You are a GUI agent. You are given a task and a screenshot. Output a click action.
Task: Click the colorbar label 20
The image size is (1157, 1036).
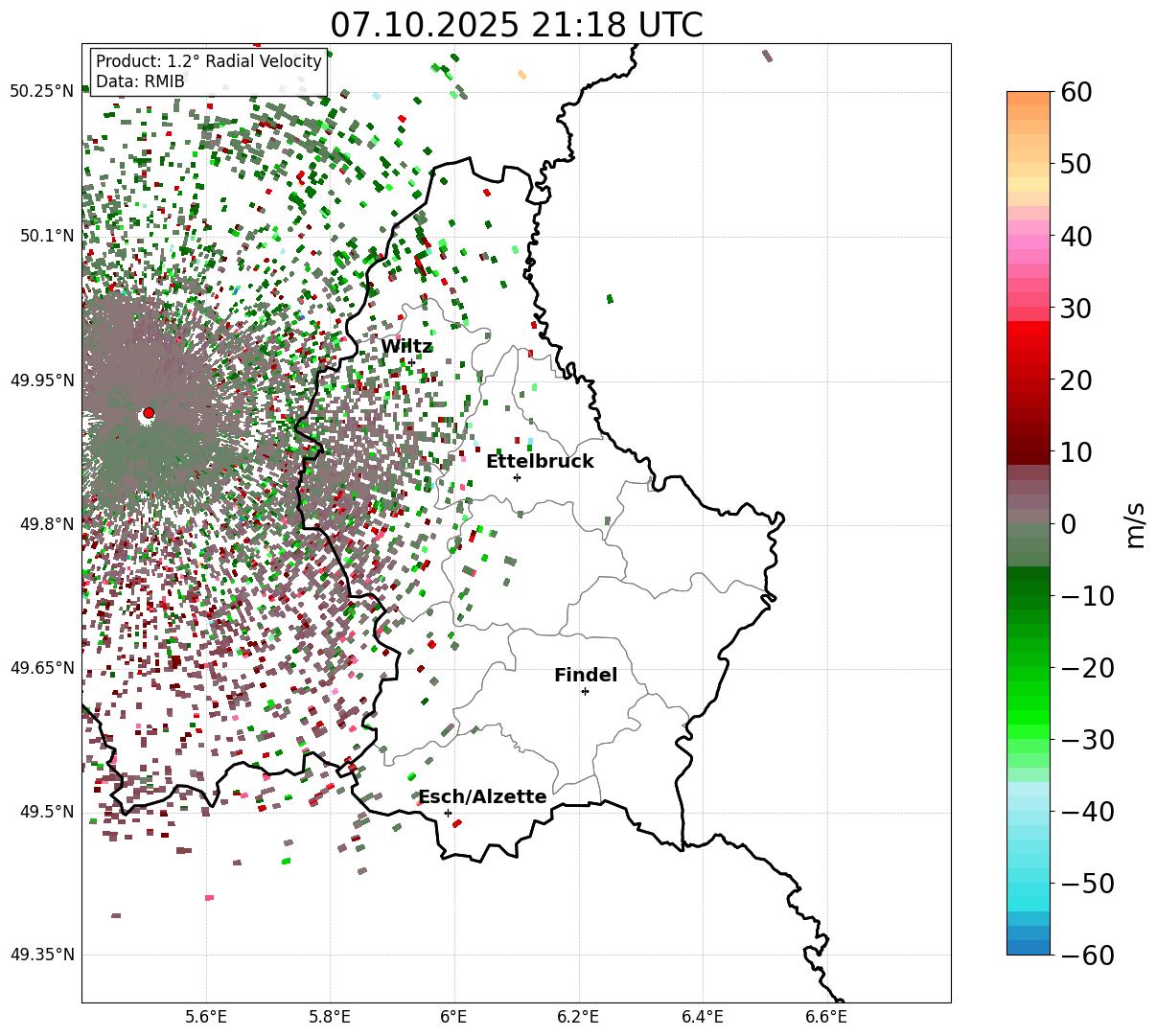tap(1077, 380)
